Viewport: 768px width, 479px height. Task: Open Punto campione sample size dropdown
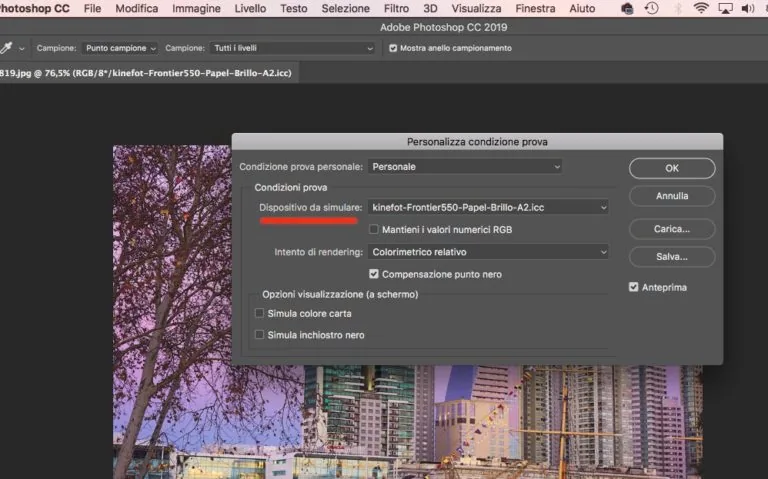(120, 48)
